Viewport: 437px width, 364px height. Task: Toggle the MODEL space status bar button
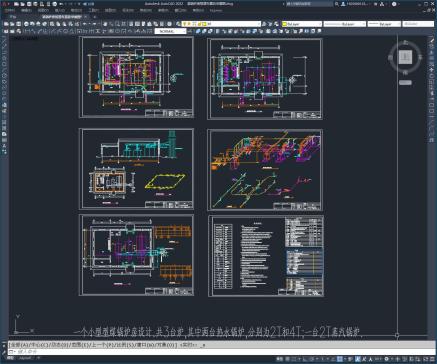click(x=281, y=359)
